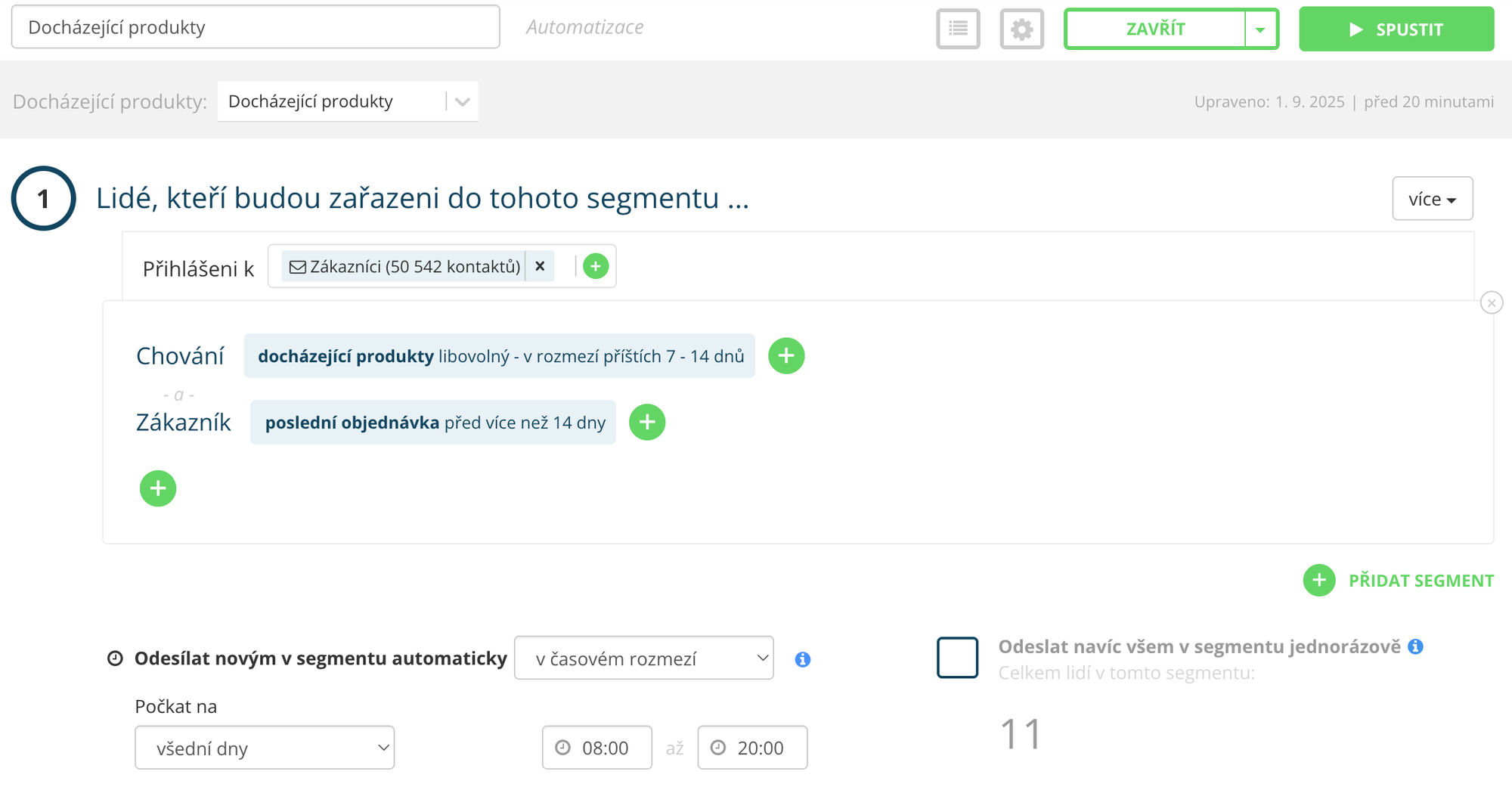
Task: Add condition to Chování row
Action: pos(786,356)
